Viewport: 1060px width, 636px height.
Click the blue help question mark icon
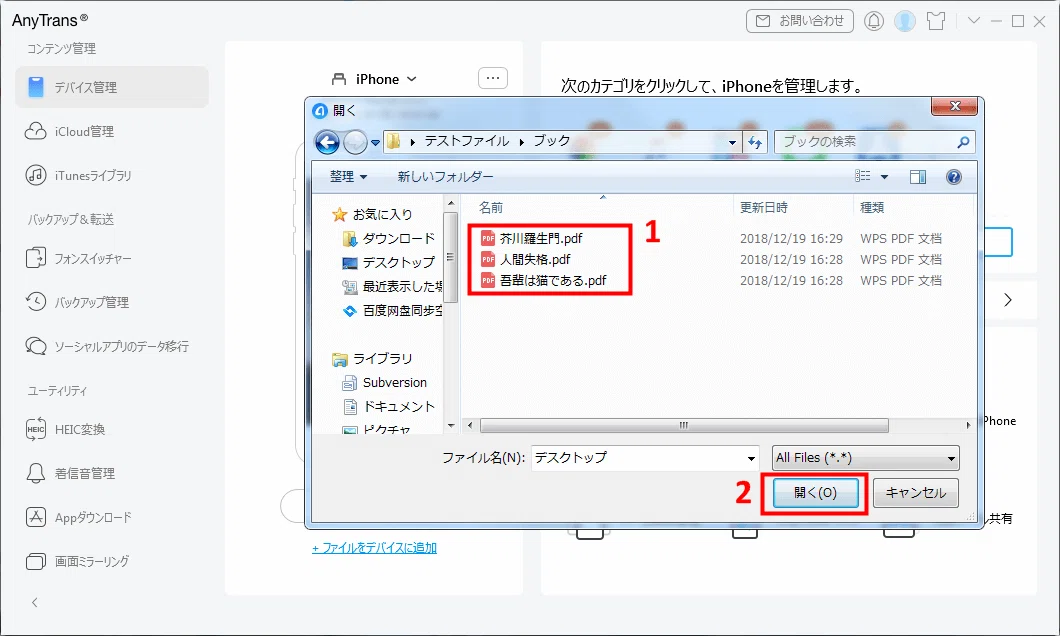pyautogui.click(x=954, y=177)
